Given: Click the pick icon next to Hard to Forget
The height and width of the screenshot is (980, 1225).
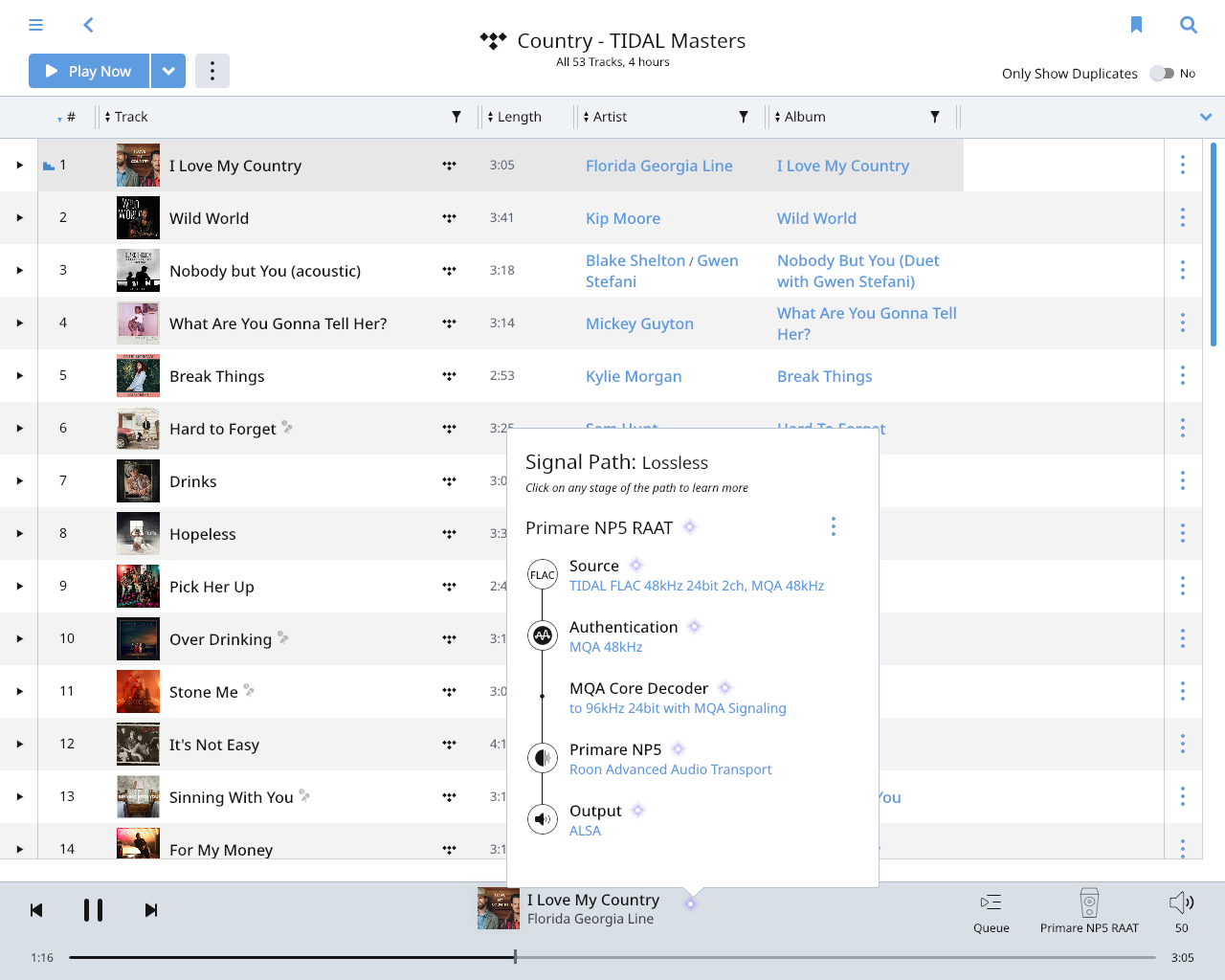Looking at the screenshot, I should click(287, 427).
